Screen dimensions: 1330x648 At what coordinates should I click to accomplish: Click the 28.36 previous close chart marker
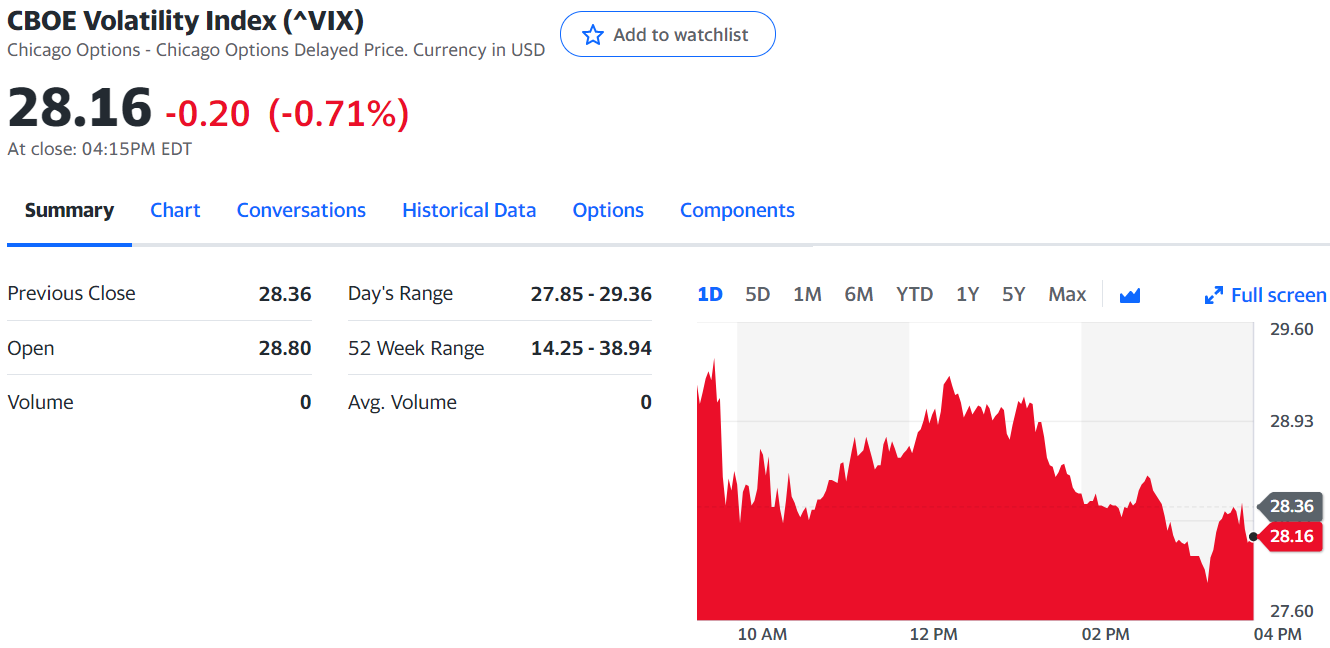(x=1290, y=506)
